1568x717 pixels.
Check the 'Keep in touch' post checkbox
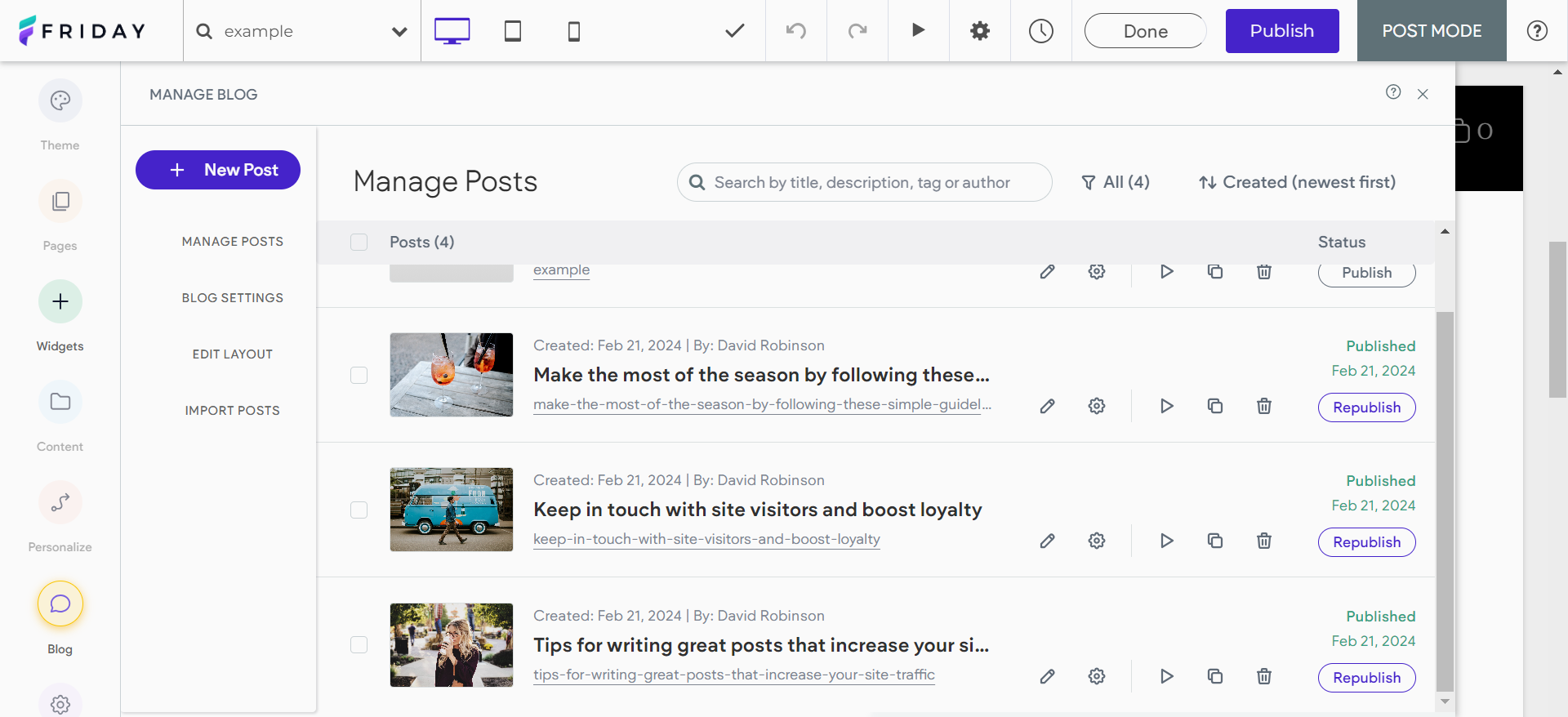click(x=359, y=510)
